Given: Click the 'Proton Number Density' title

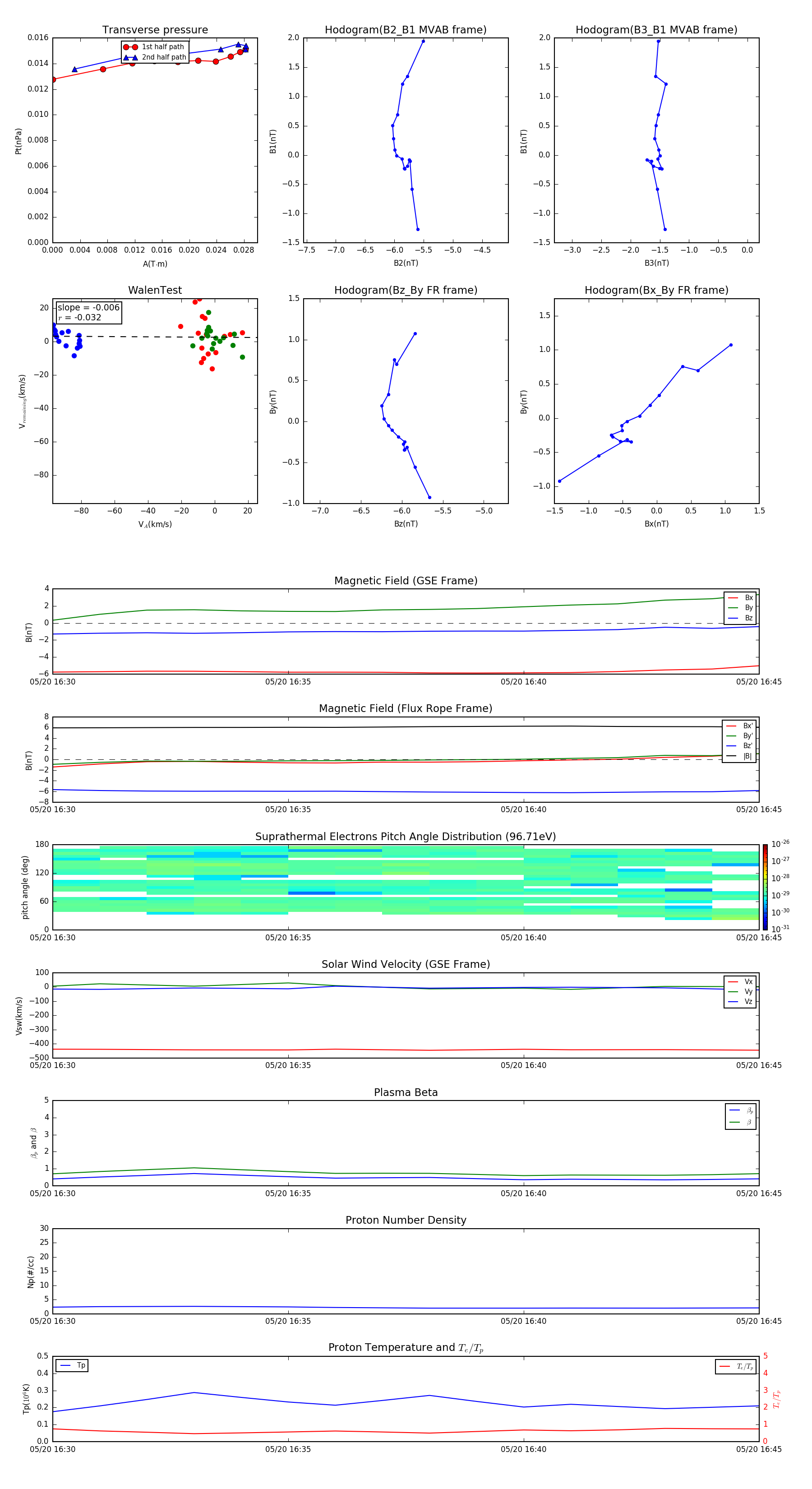Looking at the screenshot, I should pyautogui.click(x=406, y=1220).
